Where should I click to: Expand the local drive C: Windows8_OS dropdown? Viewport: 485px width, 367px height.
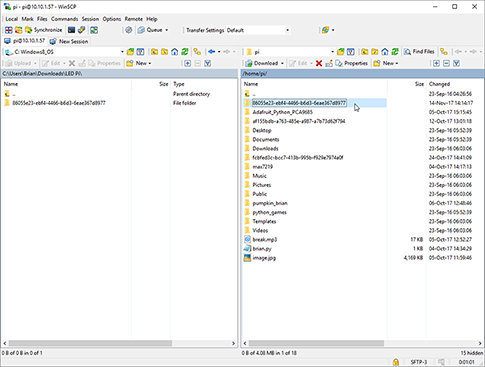pyautogui.click(x=122, y=52)
